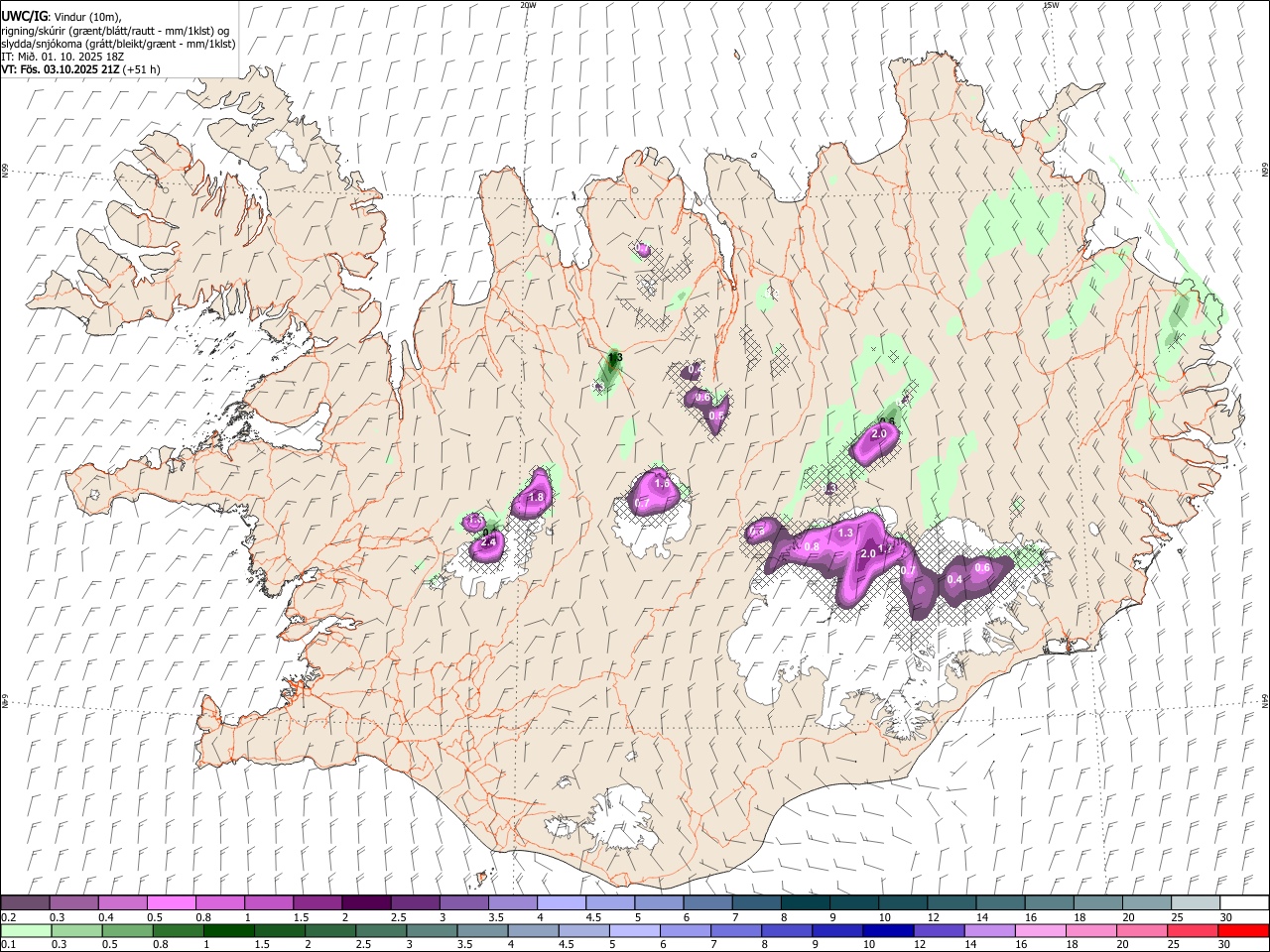Click the first snow legend swatch at 0.2
The height and width of the screenshot is (952, 1270).
pyautogui.click(x=25, y=903)
